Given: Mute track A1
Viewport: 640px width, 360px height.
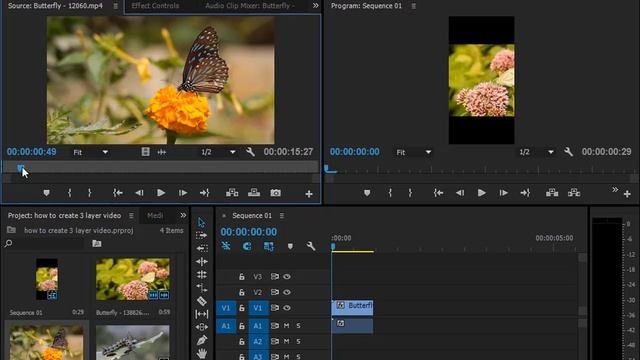Looking at the screenshot, I should (x=287, y=326).
